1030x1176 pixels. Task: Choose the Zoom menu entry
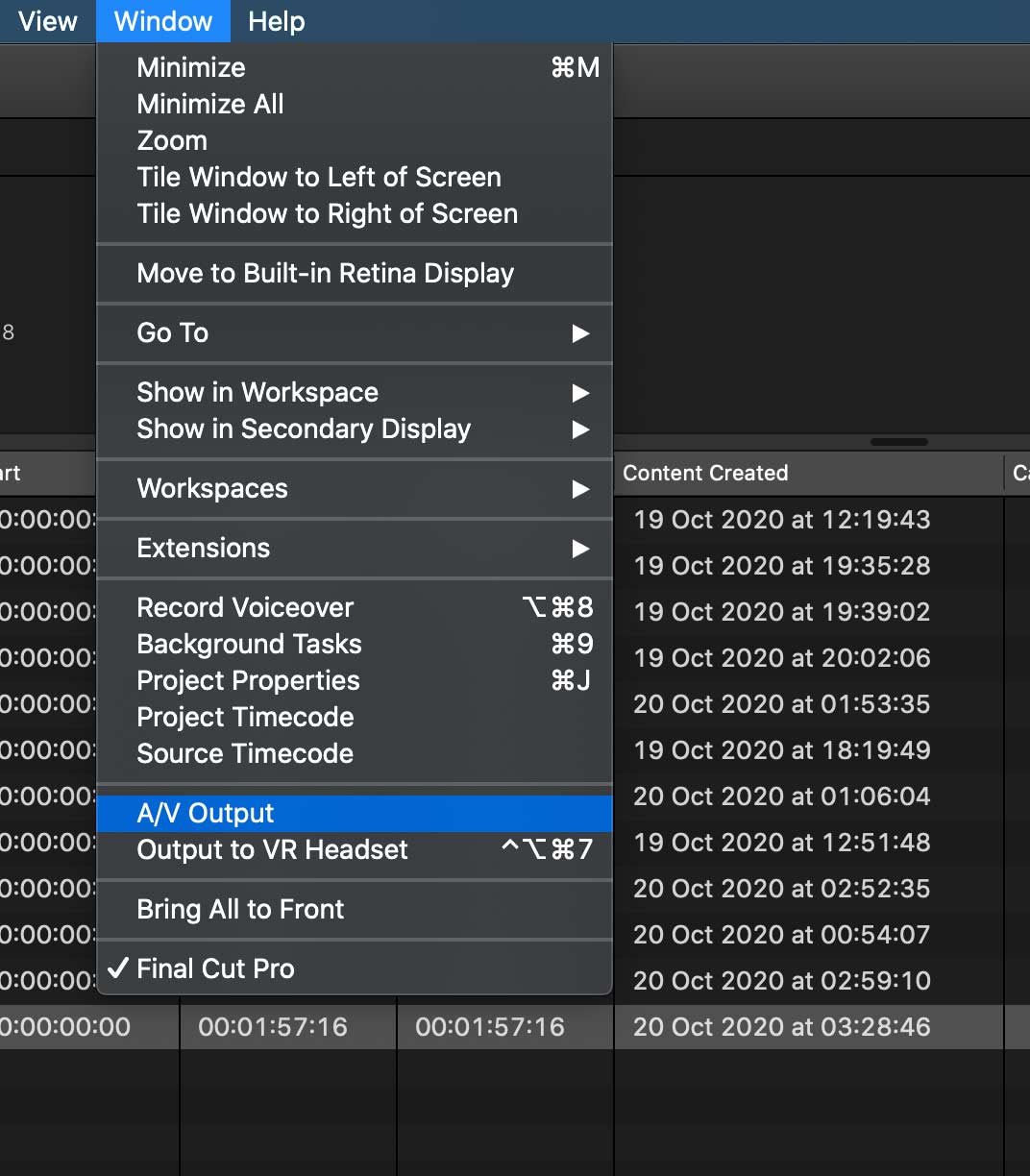point(355,140)
